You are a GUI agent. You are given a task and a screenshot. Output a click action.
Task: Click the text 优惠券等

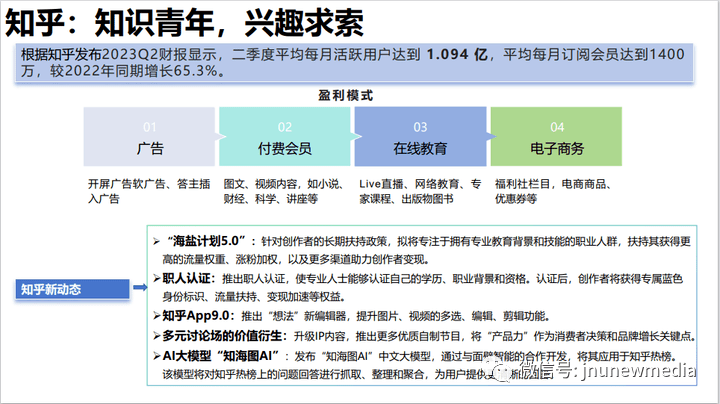tap(516, 199)
